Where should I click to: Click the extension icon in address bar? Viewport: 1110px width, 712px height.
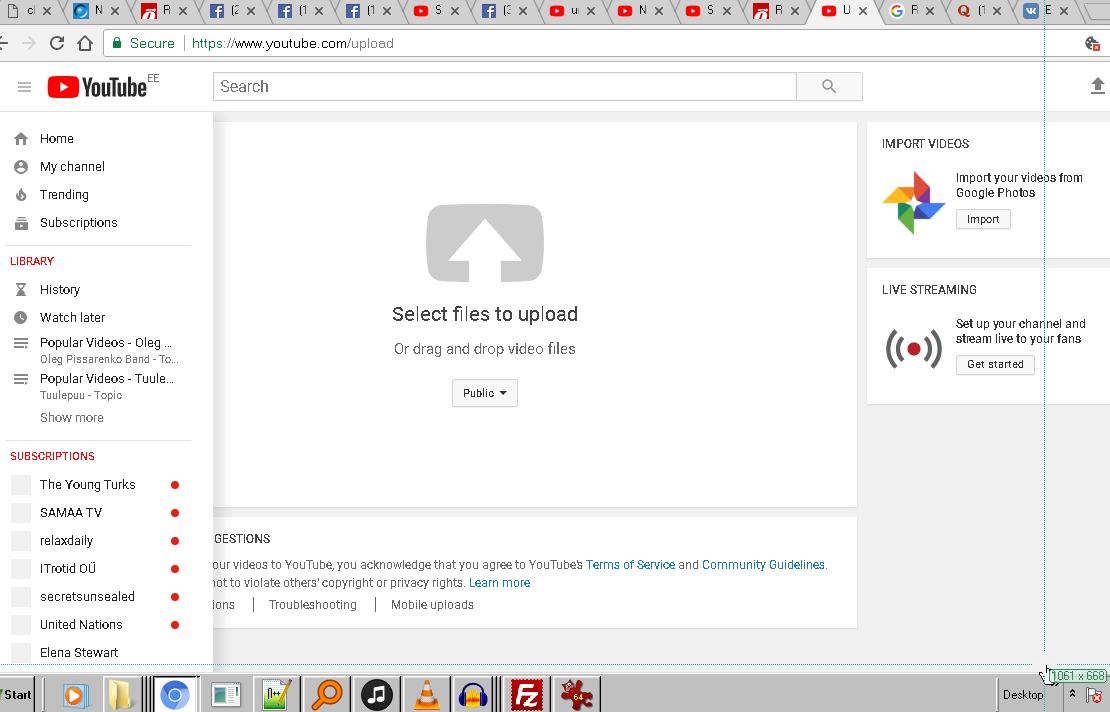(1093, 44)
